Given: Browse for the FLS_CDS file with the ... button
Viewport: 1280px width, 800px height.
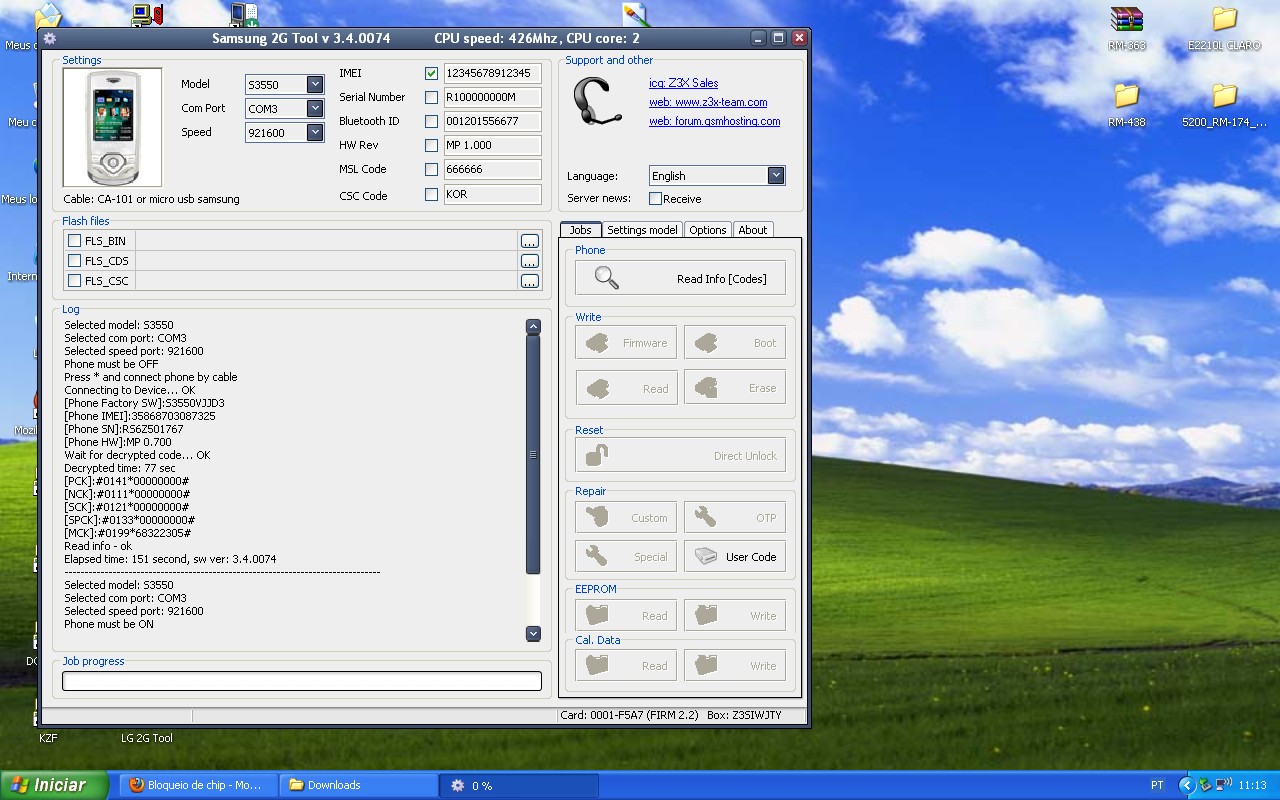Looking at the screenshot, I should [x=530, y=261].
